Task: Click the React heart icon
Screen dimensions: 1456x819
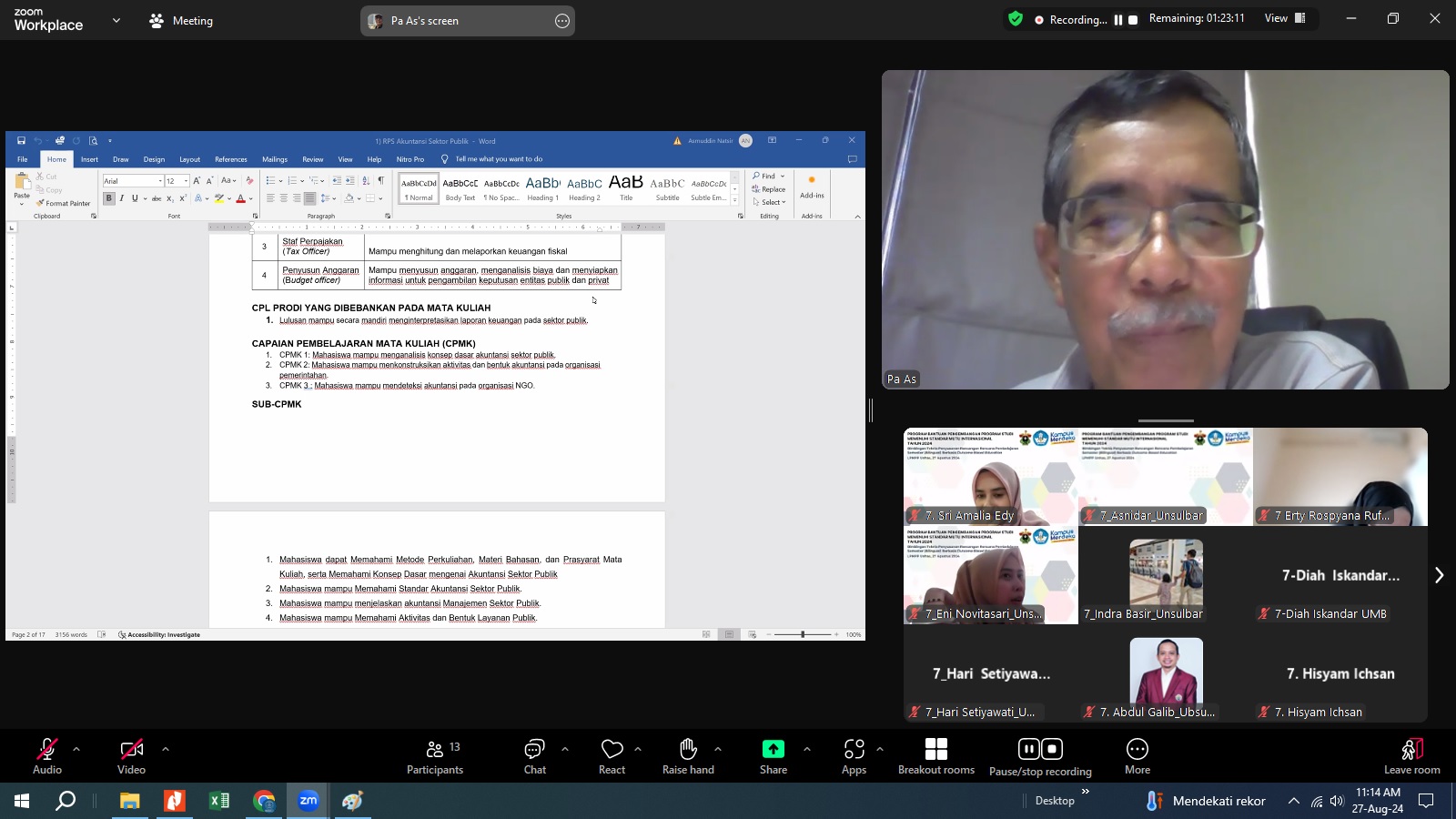Action: click(612, 755)
